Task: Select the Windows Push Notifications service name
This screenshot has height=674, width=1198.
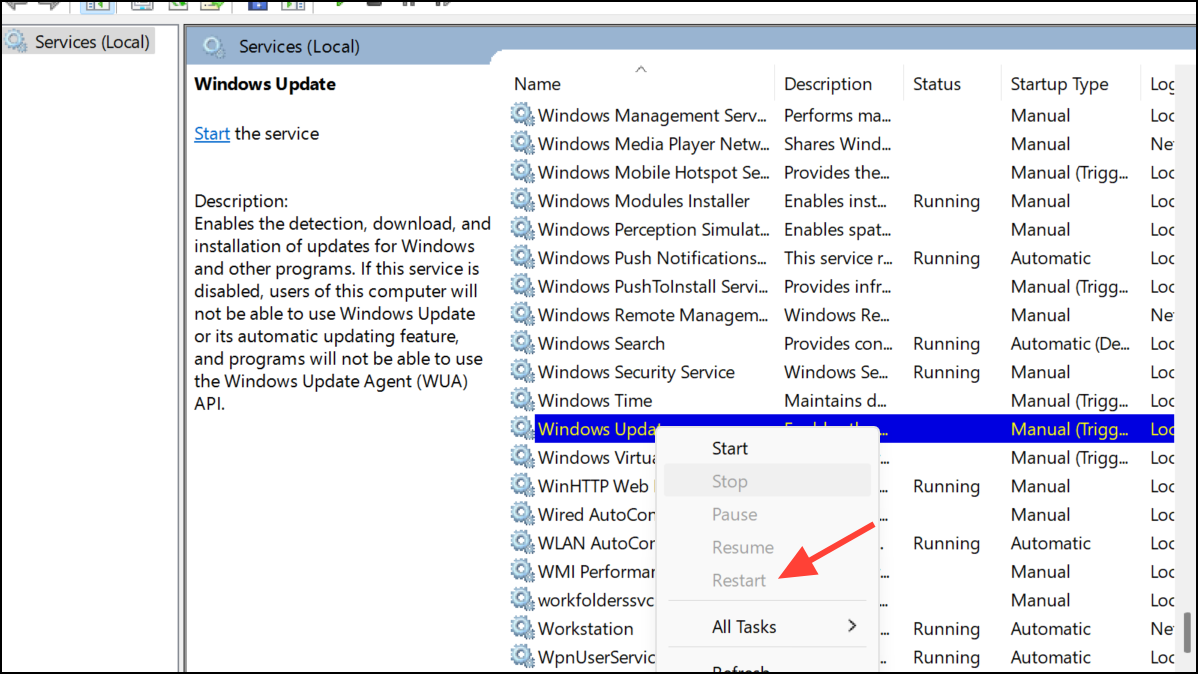Action: 652,258
